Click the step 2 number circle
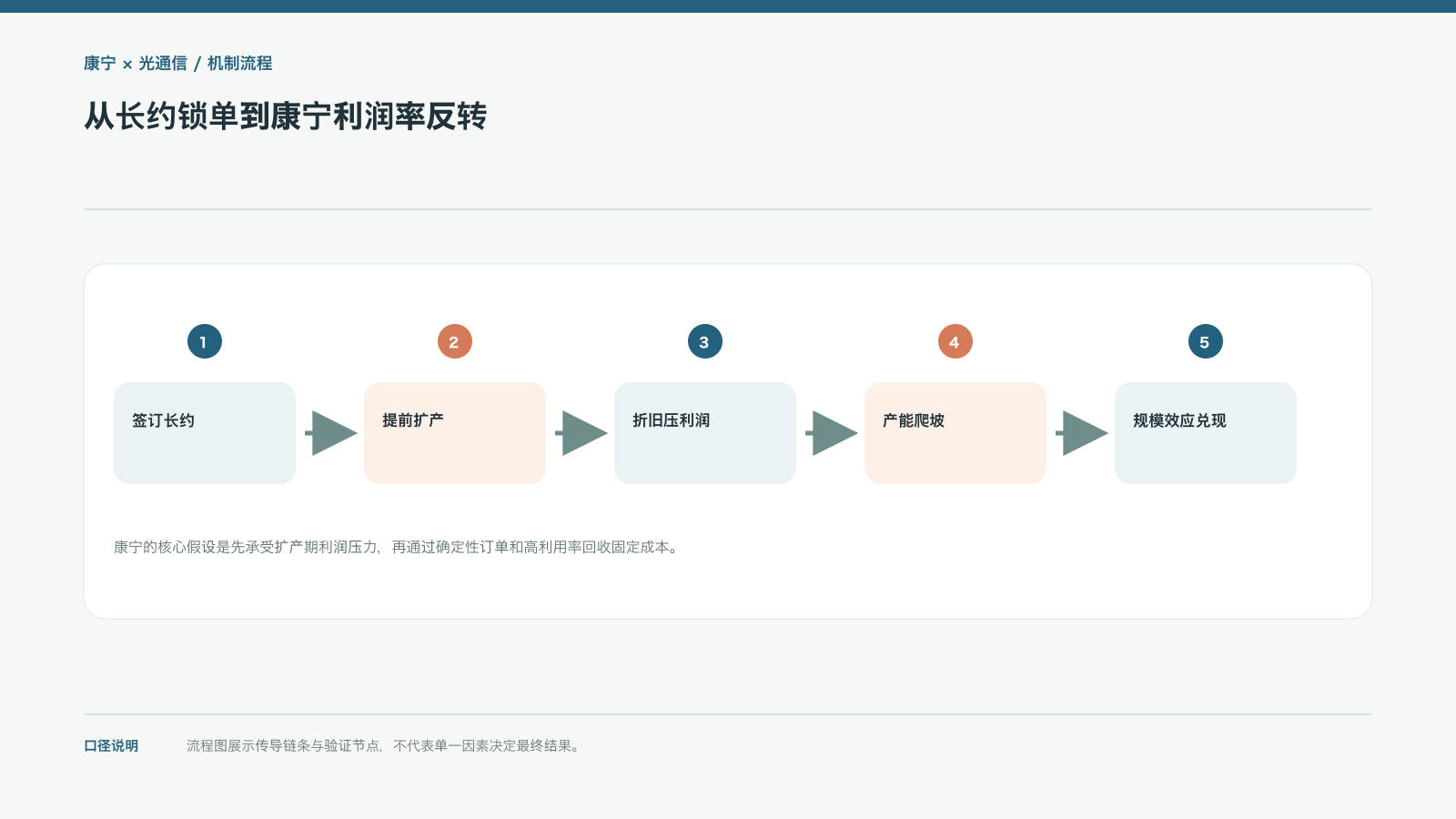 (x=455, y=341)
